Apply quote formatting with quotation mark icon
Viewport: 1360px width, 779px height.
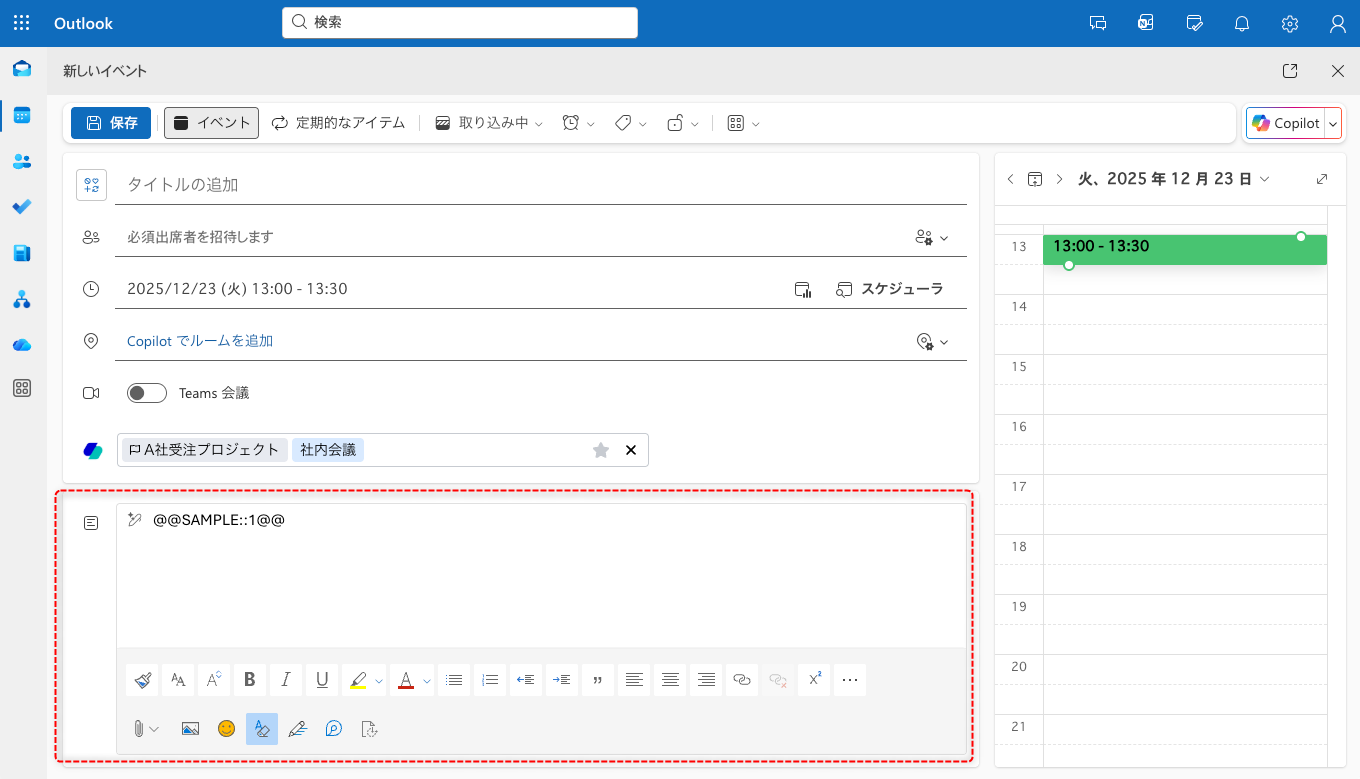(598, 680)
